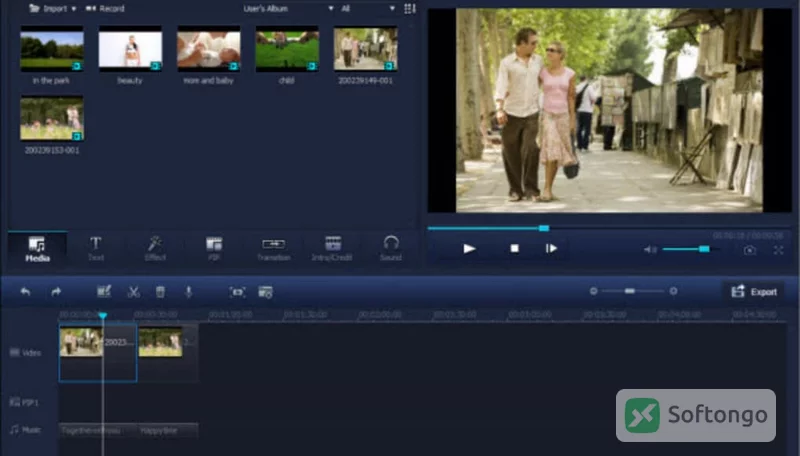The width and height of the screenshot is (800, 456).
Task: Select the first clip on video track
Action: [98, 352]
